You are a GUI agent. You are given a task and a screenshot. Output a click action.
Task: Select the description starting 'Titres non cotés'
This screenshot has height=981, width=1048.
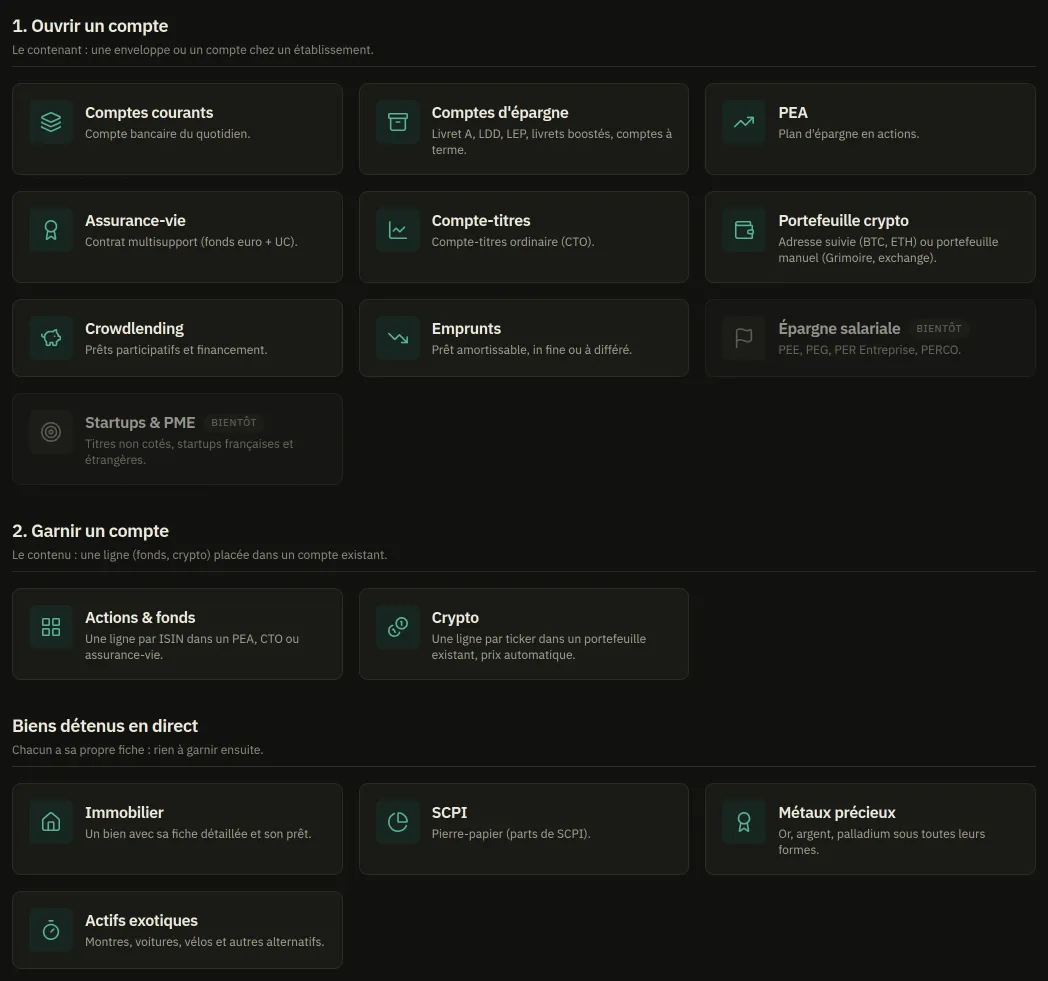(189, 452)
